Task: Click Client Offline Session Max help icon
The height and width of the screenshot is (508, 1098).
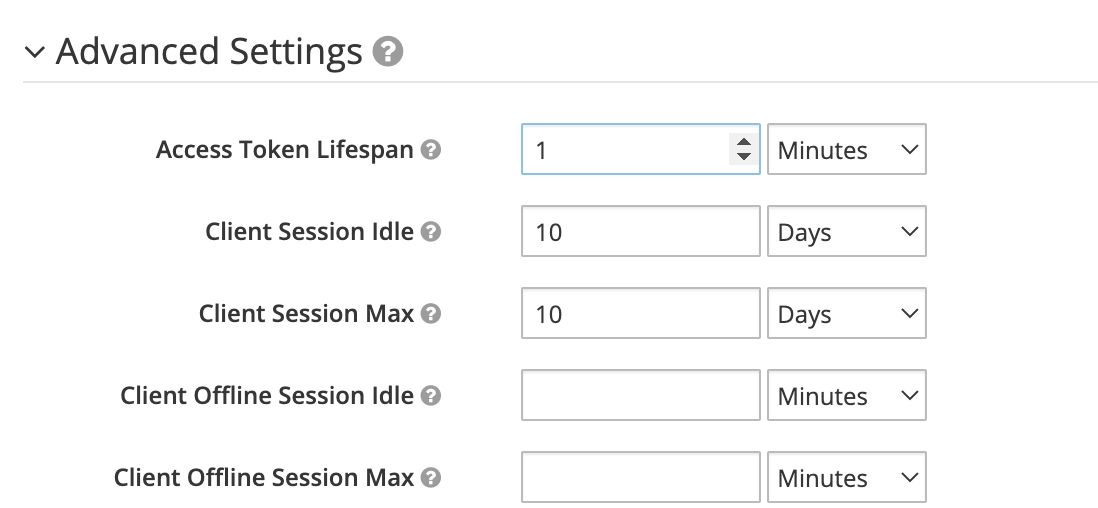Action: coord(431,478)
